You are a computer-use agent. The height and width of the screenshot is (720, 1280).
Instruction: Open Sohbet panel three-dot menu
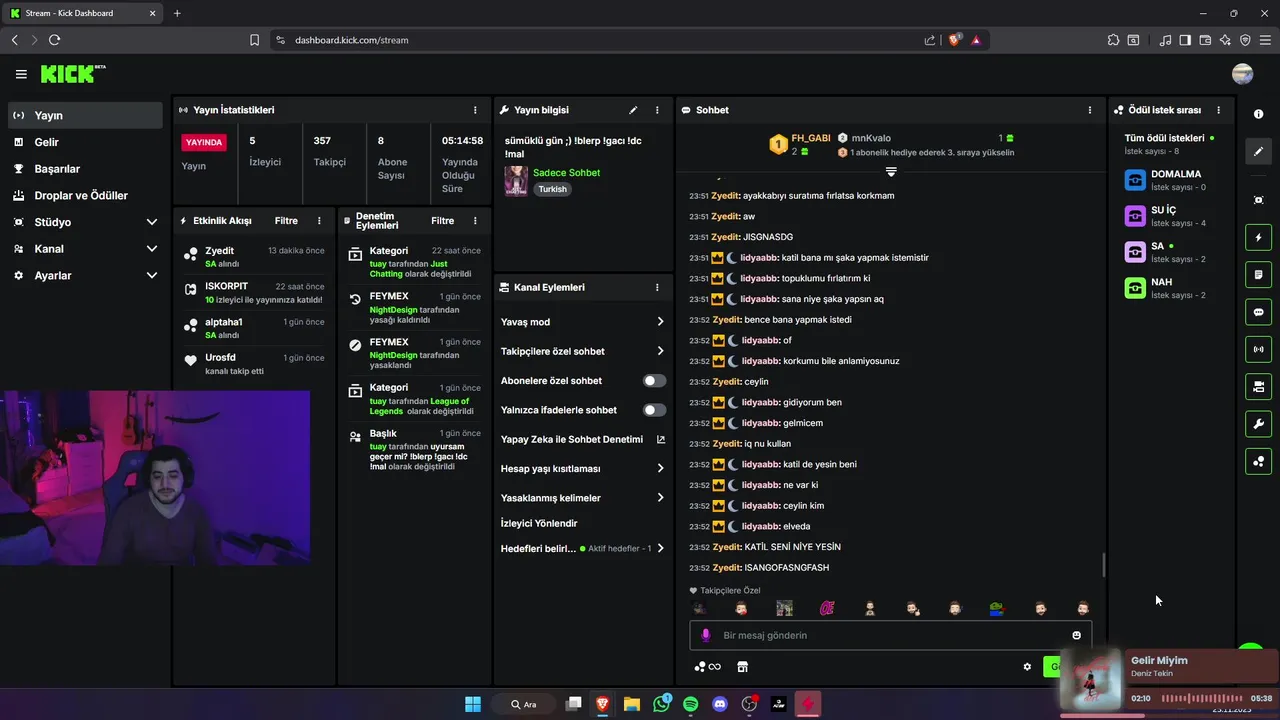pyautogui.click(x=1090, y=110)
